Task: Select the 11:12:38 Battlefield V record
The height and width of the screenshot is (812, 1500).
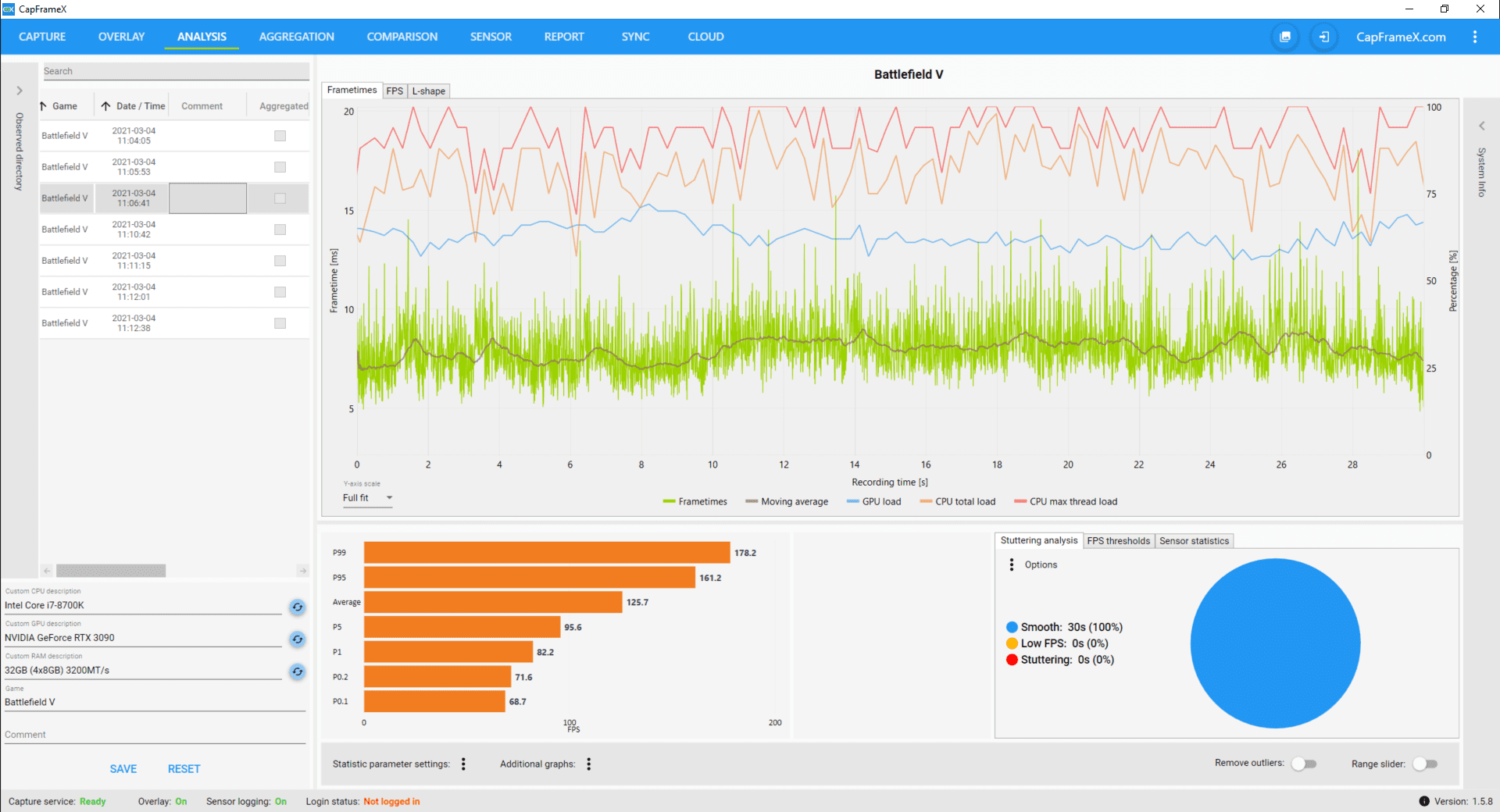Action: pyautogui.click(x=174, y=323)
